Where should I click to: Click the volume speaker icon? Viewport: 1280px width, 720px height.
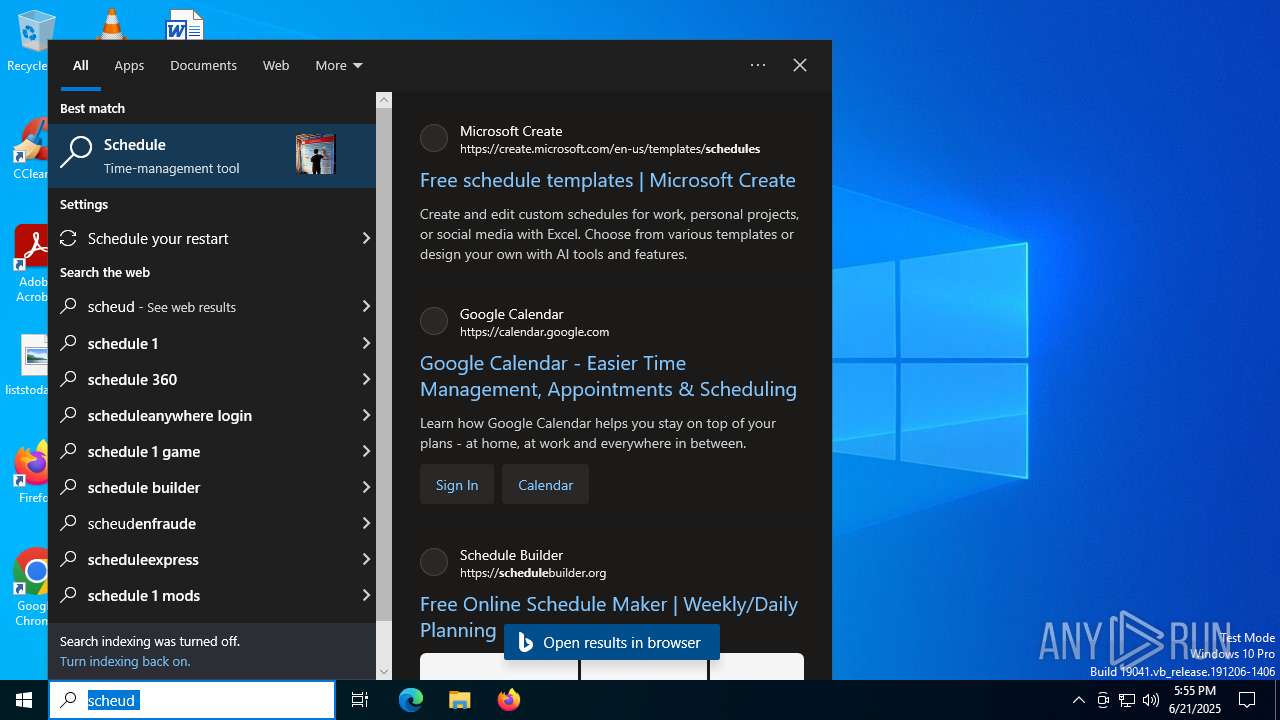click(x=1151, y=700)
